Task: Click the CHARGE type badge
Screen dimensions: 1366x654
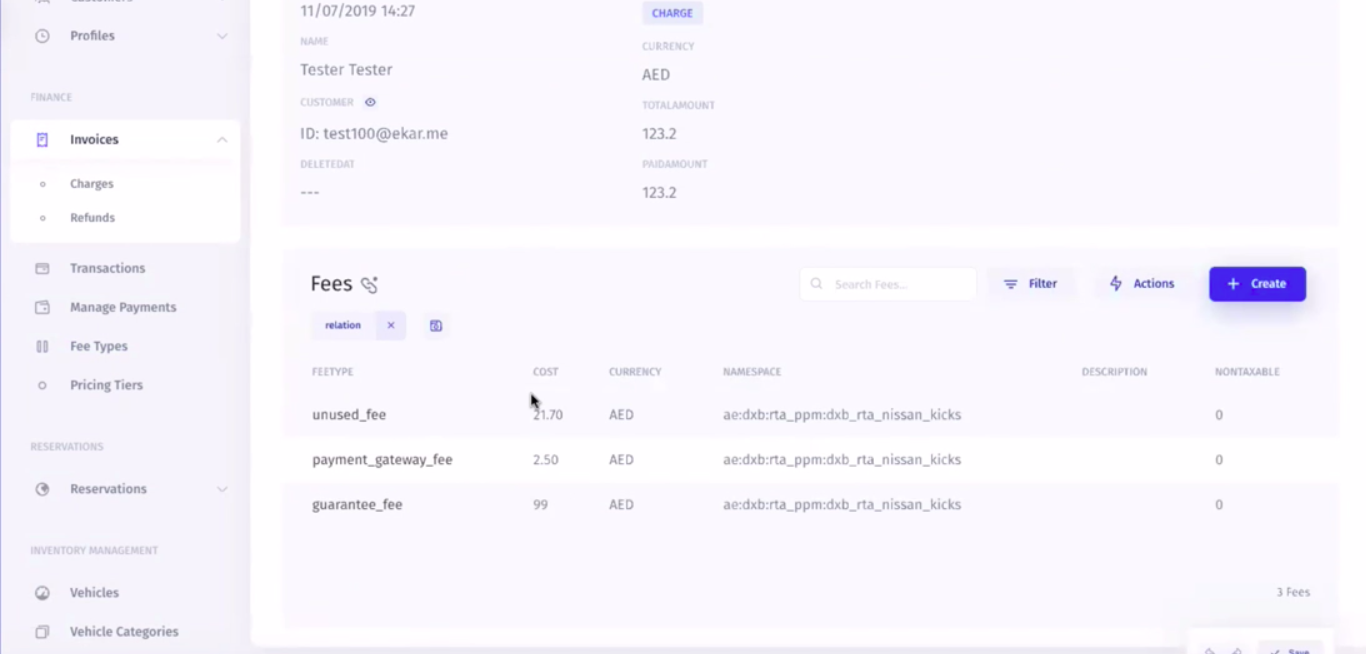Action: pyautogui.click(x=672, y=13)
